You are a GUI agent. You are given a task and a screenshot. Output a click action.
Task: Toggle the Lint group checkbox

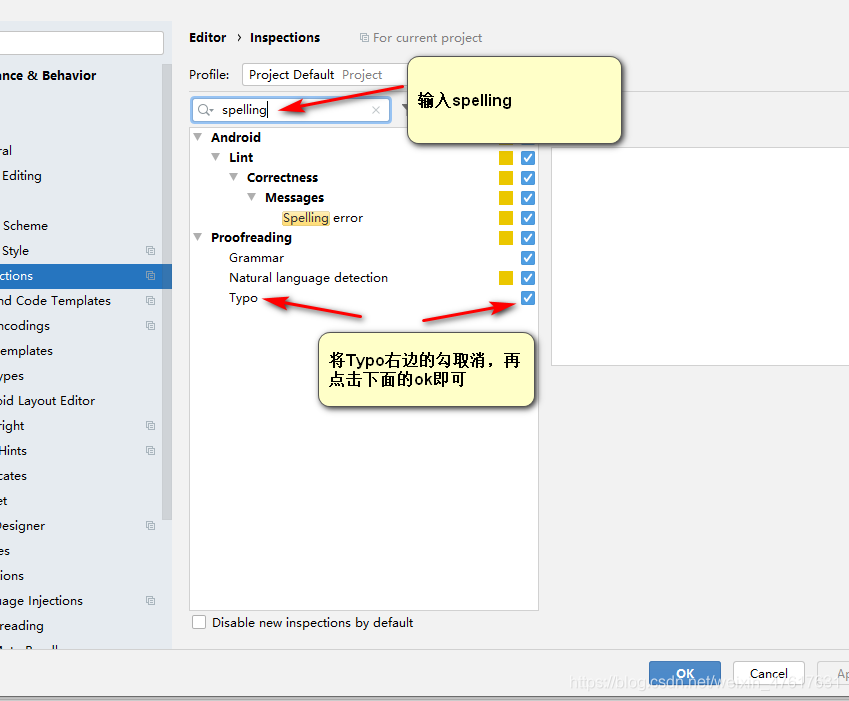528,158
